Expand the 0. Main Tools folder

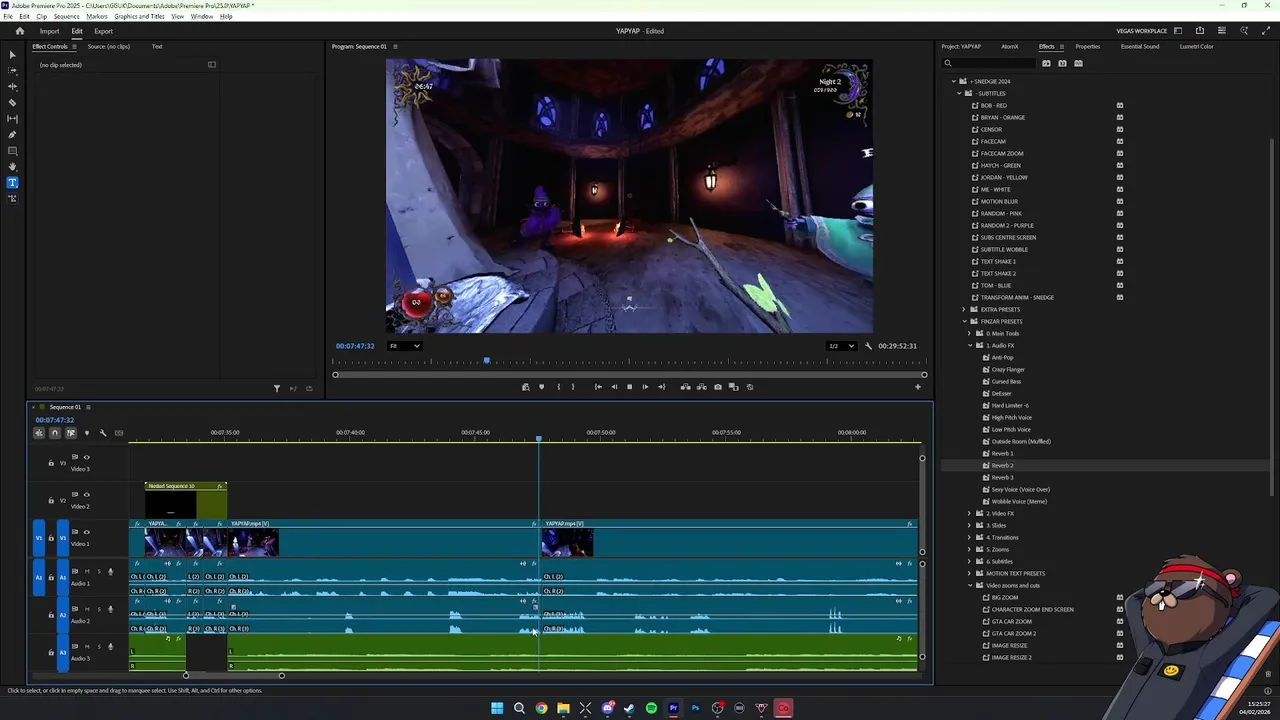coord(970,333)
